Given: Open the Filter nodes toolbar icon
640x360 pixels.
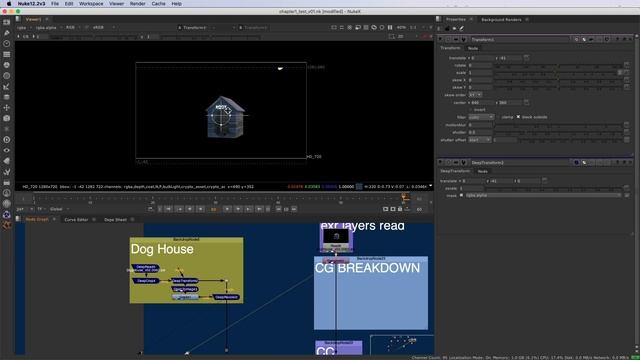Looking at the screenshot, I should pyautogui.click(x=7, y=76).
